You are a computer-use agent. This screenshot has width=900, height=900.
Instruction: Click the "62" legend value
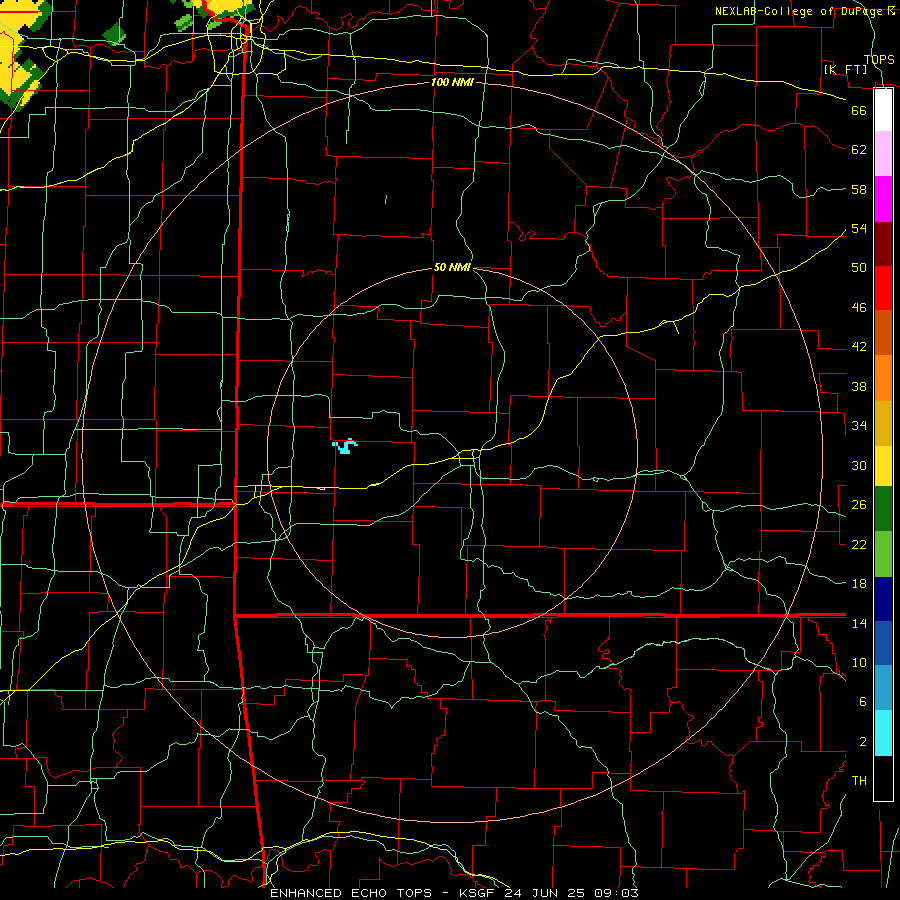click(x=859, y=150)
